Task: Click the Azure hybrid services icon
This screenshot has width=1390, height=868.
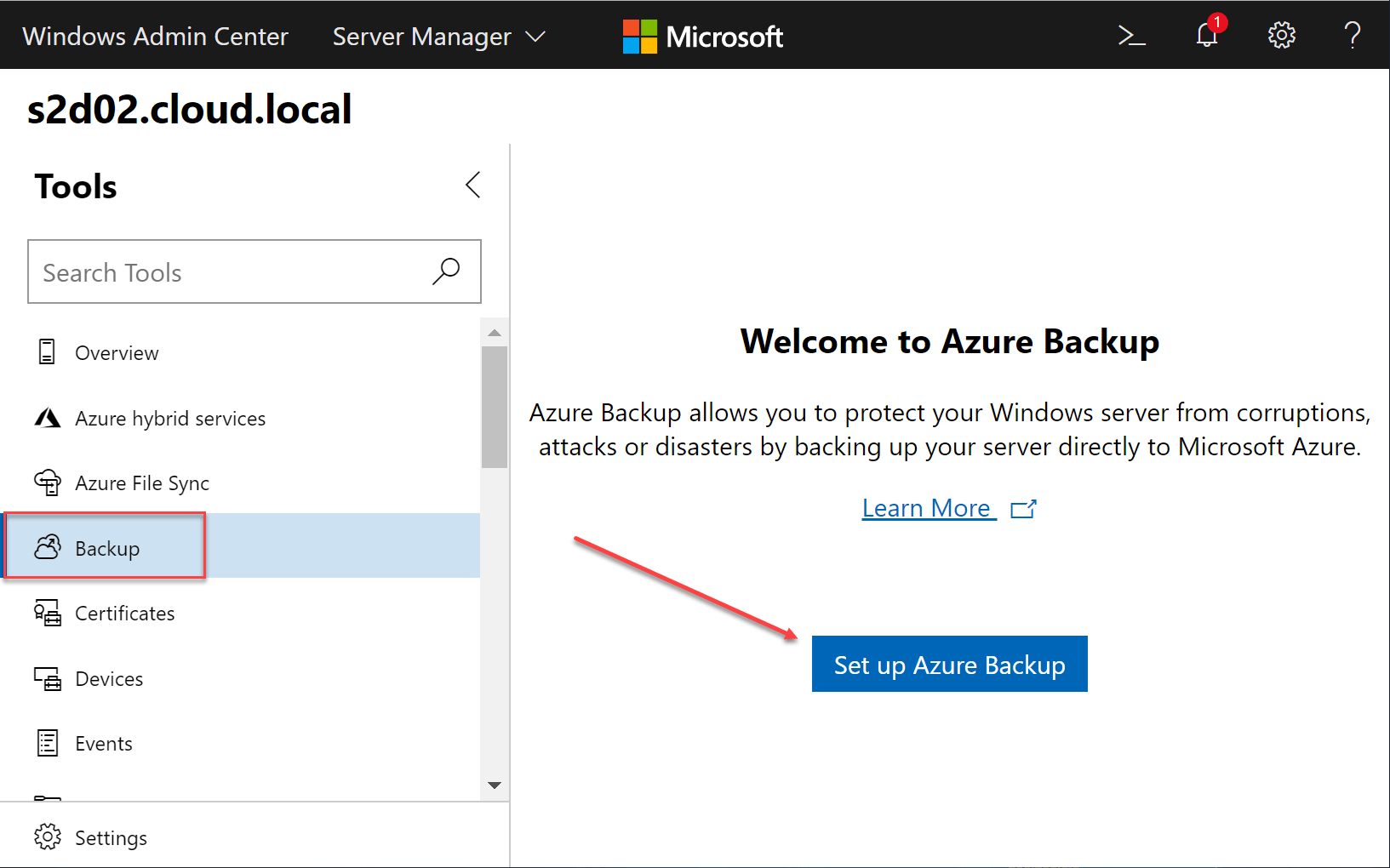Action: point(48,418)
